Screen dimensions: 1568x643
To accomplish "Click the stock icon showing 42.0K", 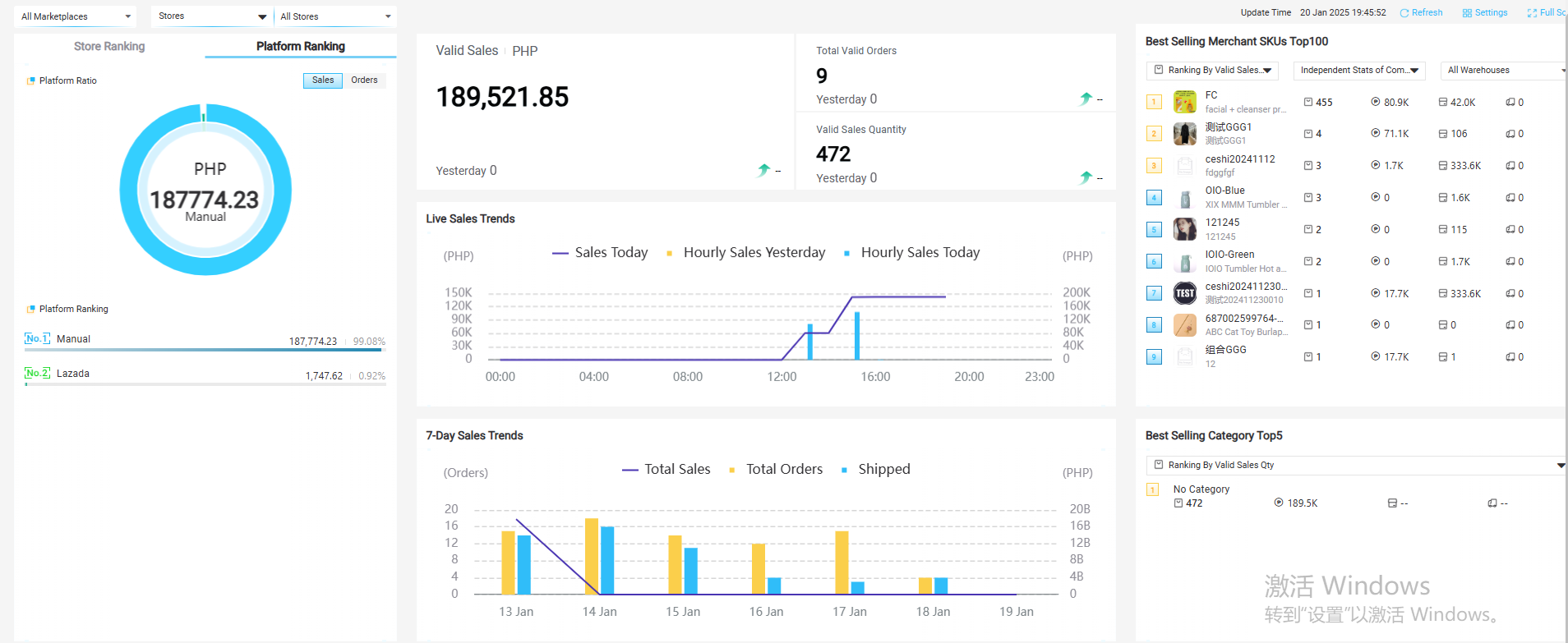I will coord(1443,102).
